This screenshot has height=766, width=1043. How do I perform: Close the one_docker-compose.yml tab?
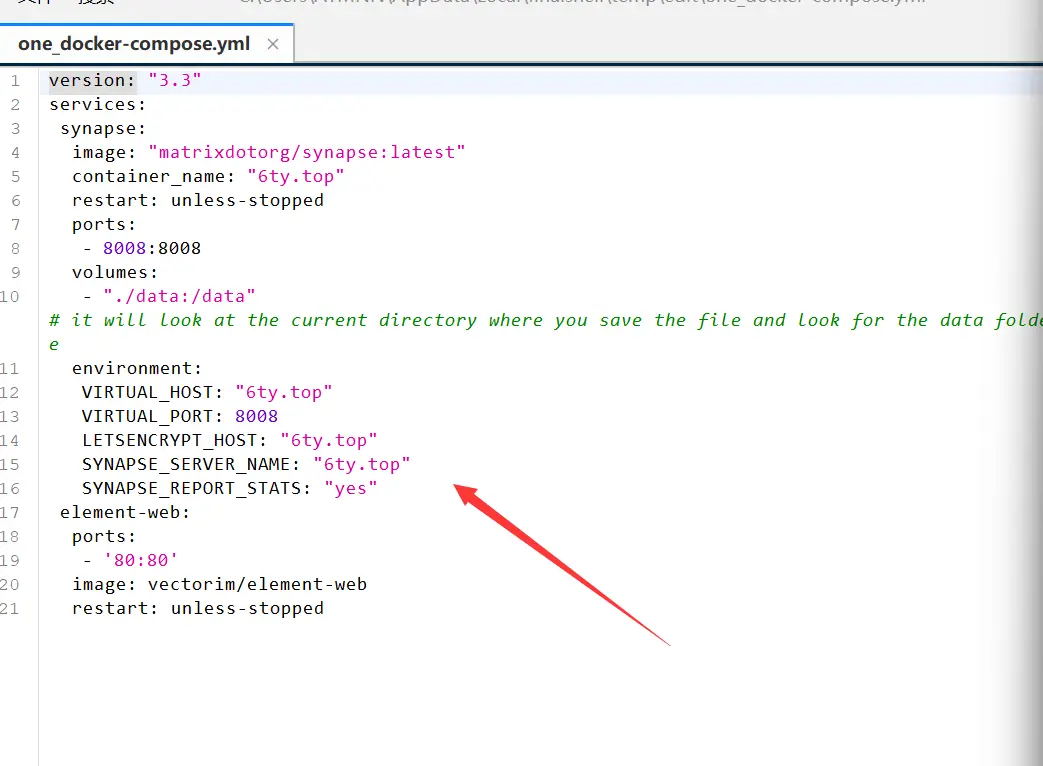[x=273, y=44]
